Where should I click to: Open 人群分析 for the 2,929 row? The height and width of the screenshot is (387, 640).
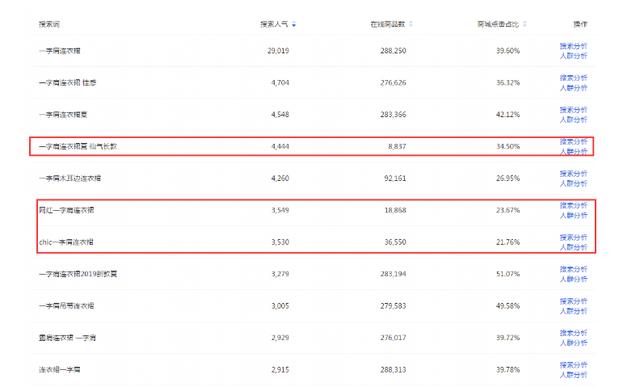573,343
